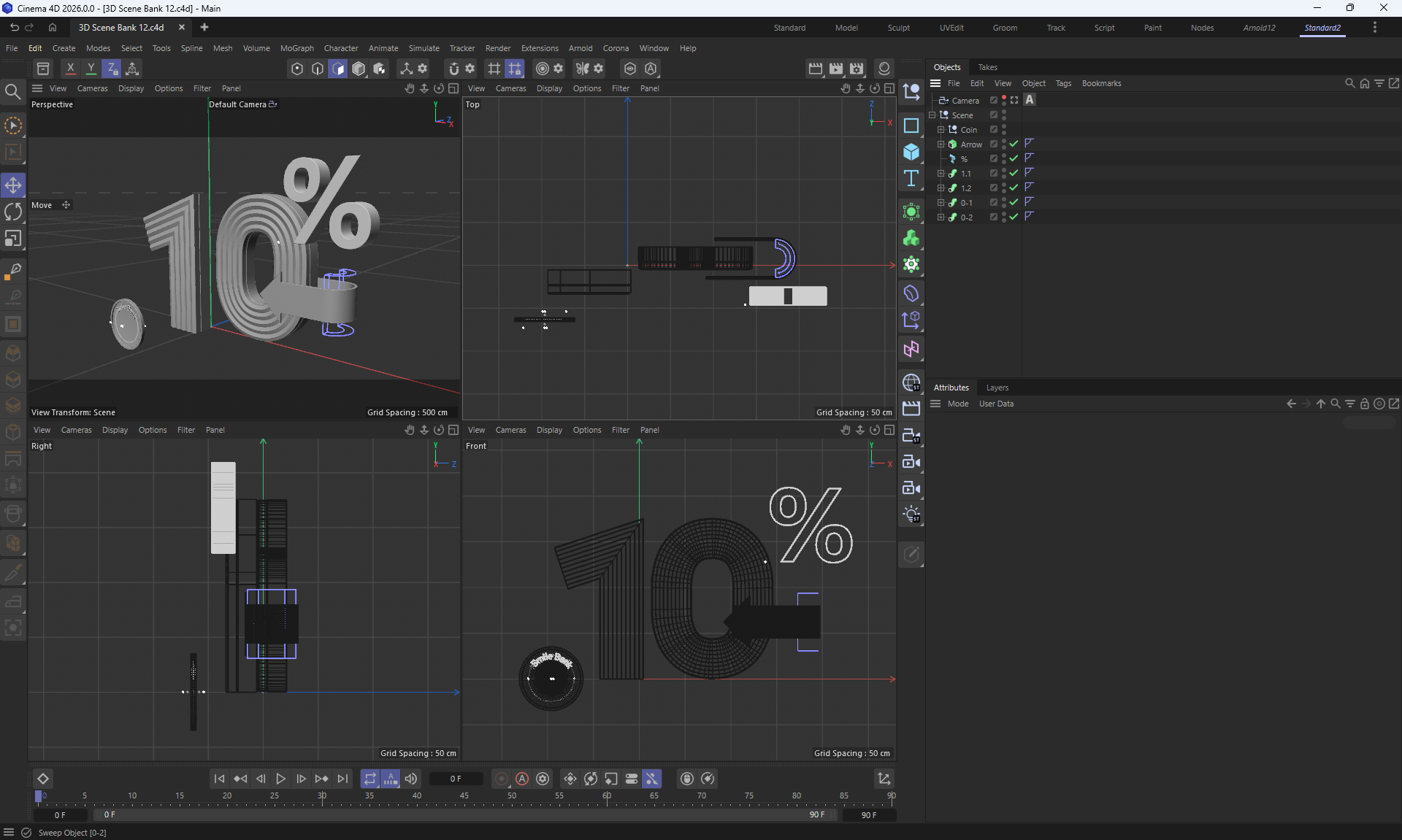Select the Rotate tool in left toolbar
This screenshot has width=1402, height=840.
(13, 212)
